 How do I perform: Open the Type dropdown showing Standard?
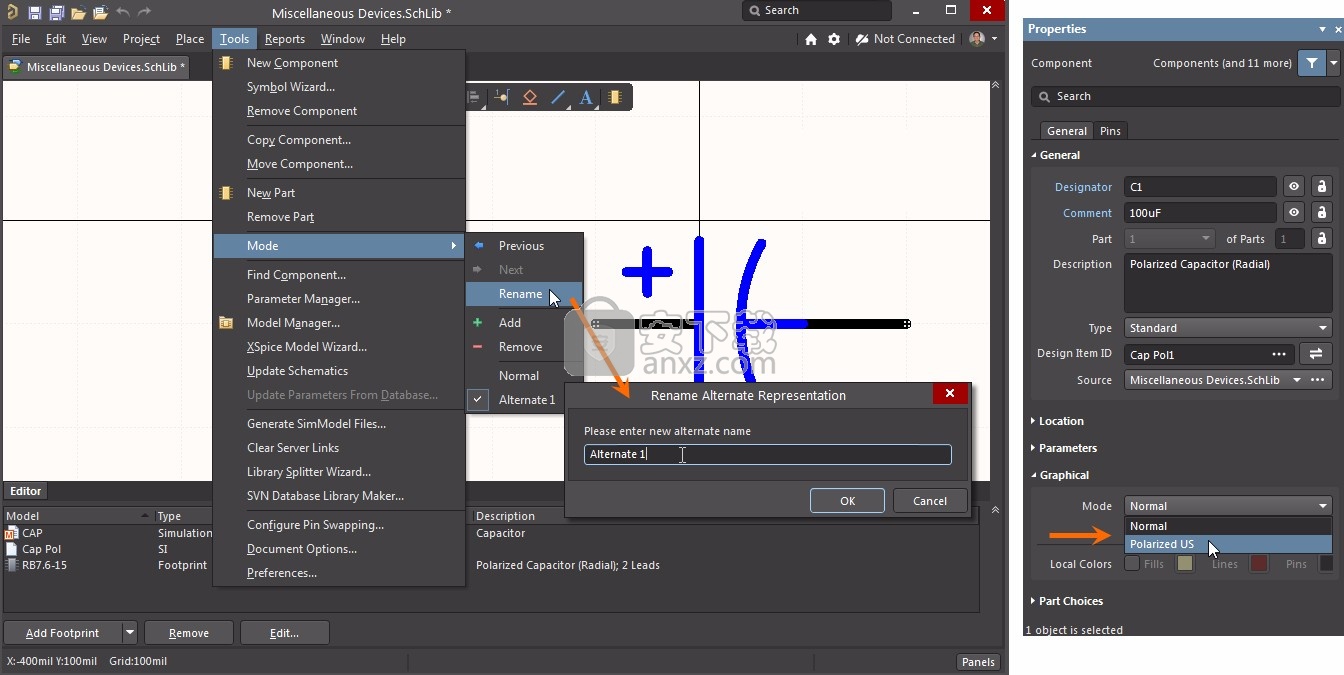point(1228,328)
